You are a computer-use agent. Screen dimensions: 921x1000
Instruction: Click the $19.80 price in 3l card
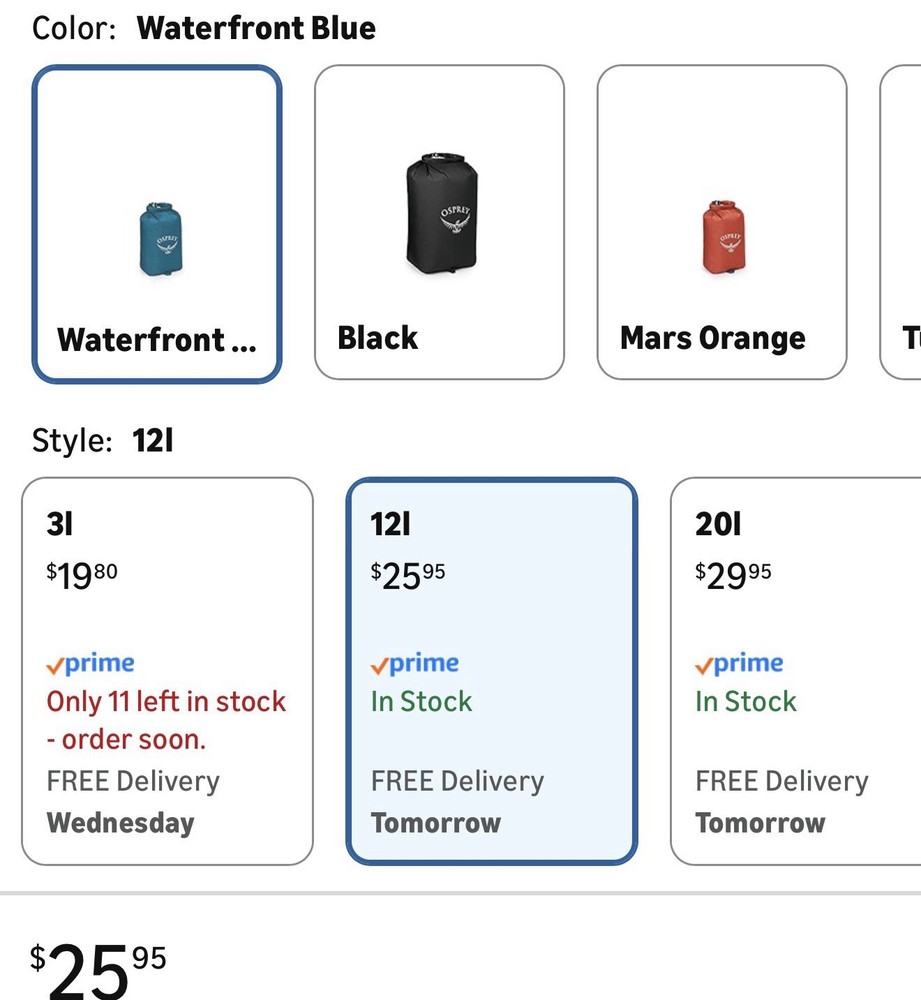(x=82, y=576)
